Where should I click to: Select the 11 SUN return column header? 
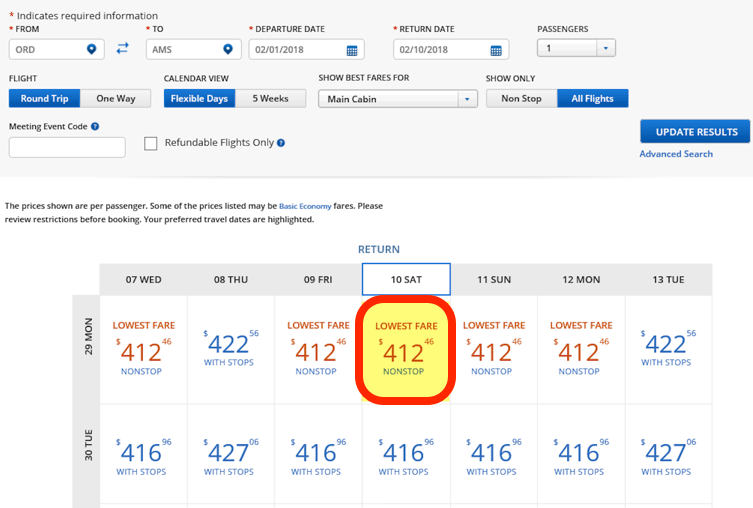pyautogui.click(x=494, y=279)
